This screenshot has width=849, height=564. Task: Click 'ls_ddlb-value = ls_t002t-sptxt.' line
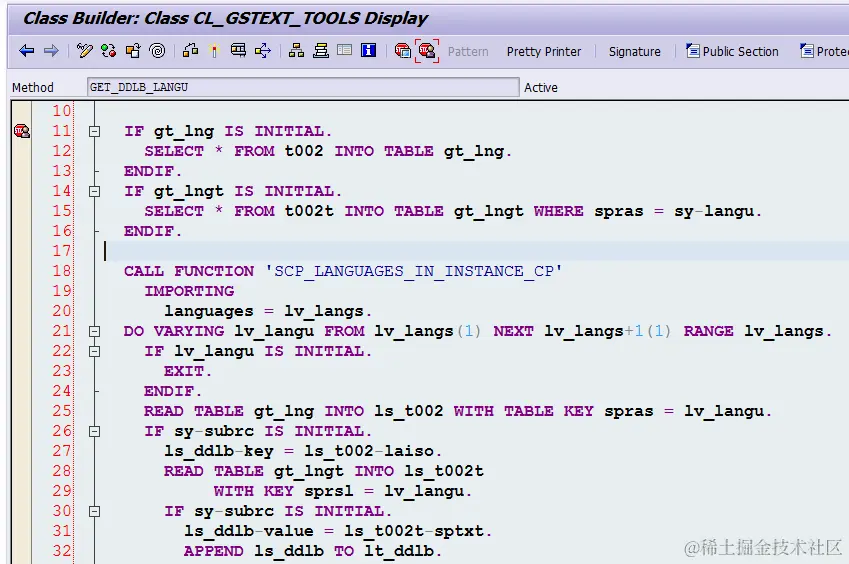pos(338,531)
